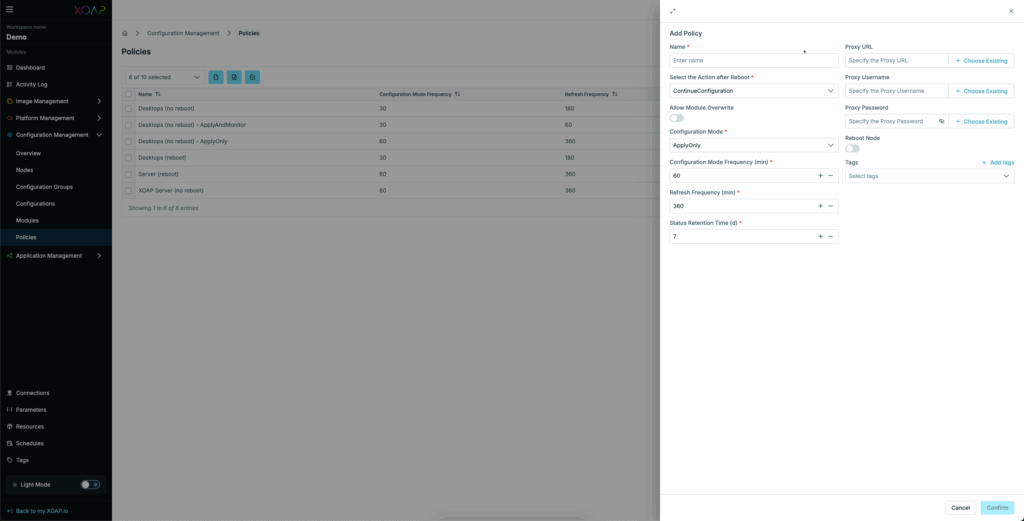Toggle Allow Module Overwrite switch

[x=677, y=118]
